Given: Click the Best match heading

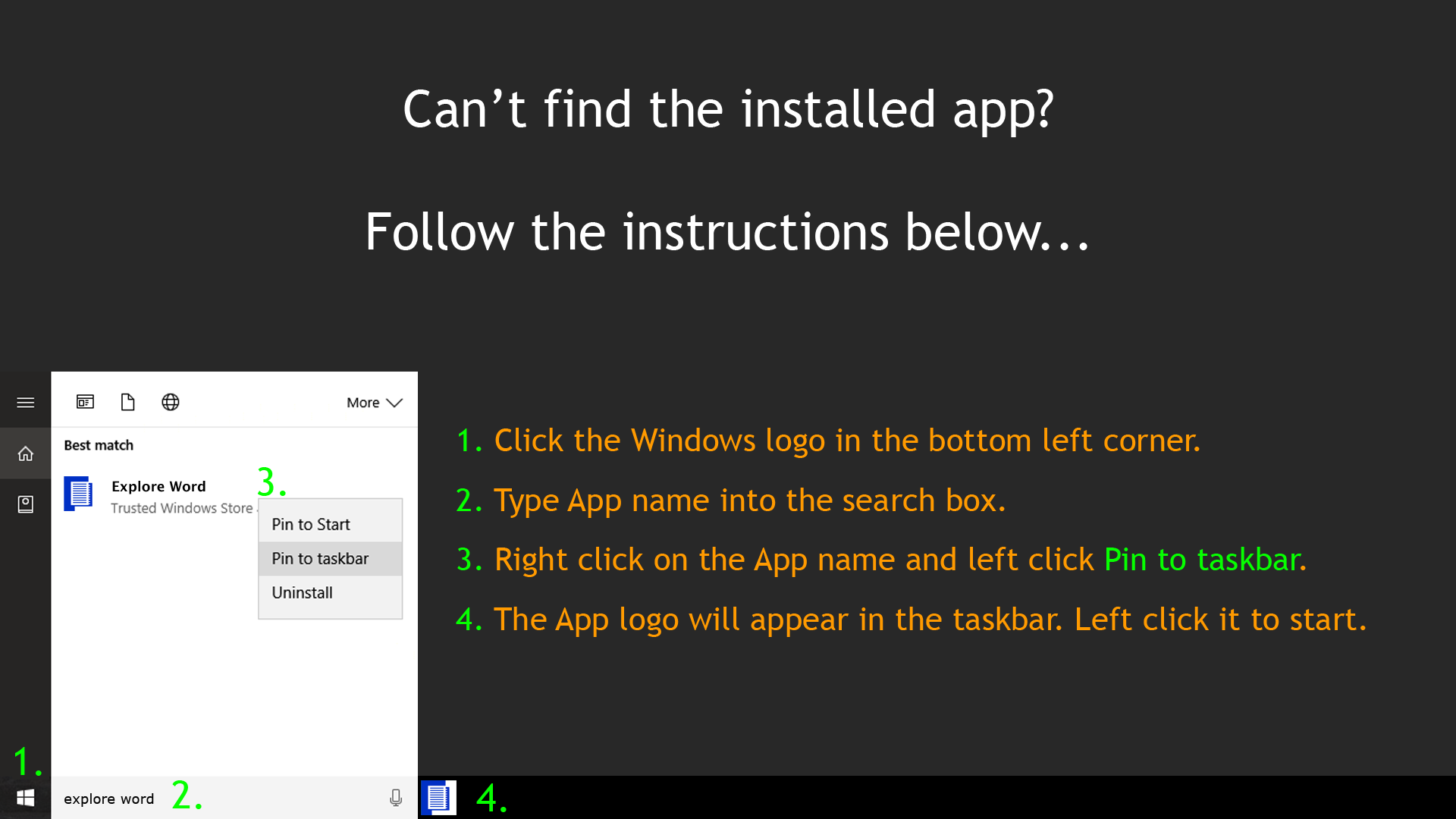Looking at the screenshot, I should (99, 445).
